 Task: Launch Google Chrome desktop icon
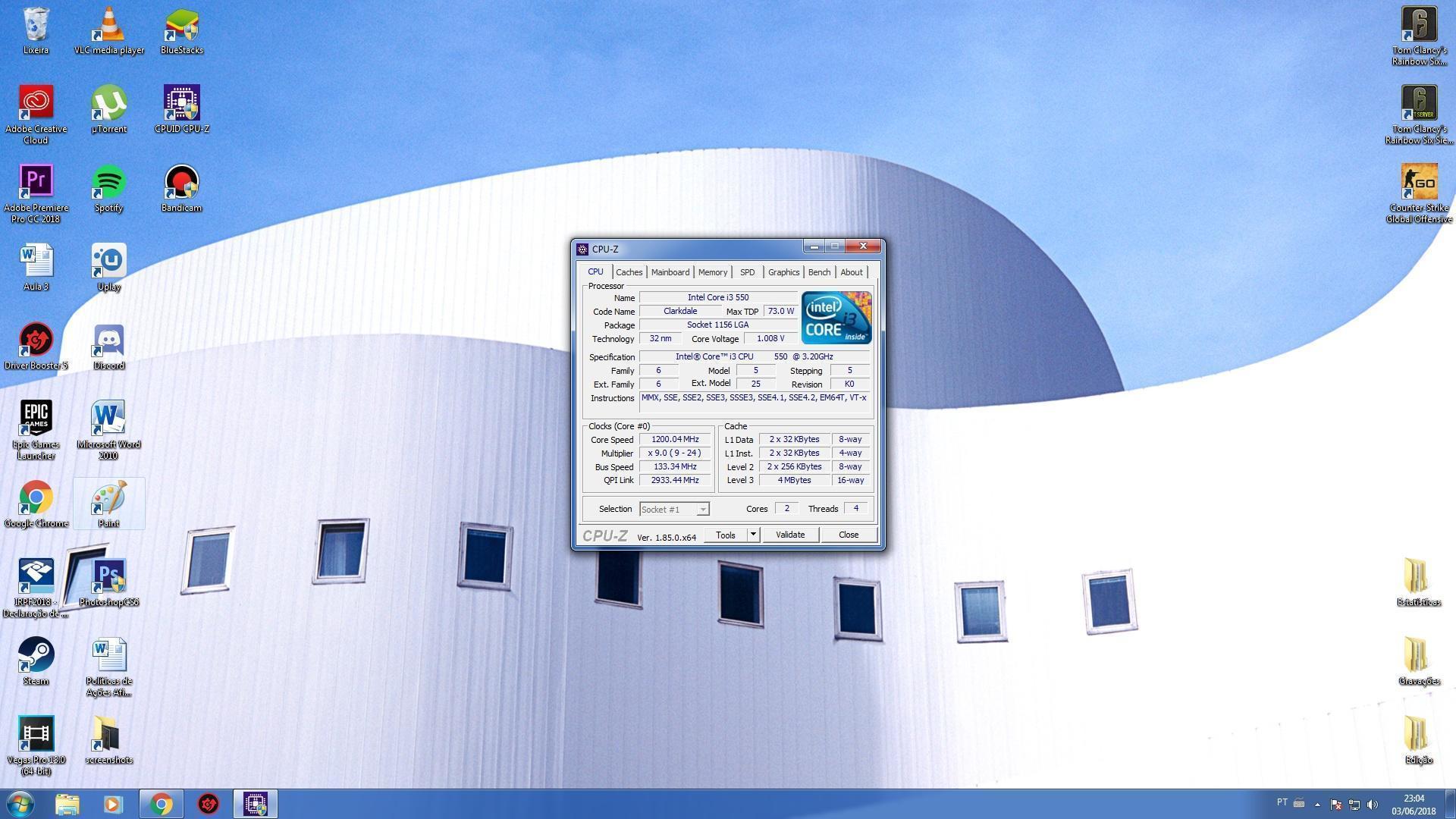36,504
